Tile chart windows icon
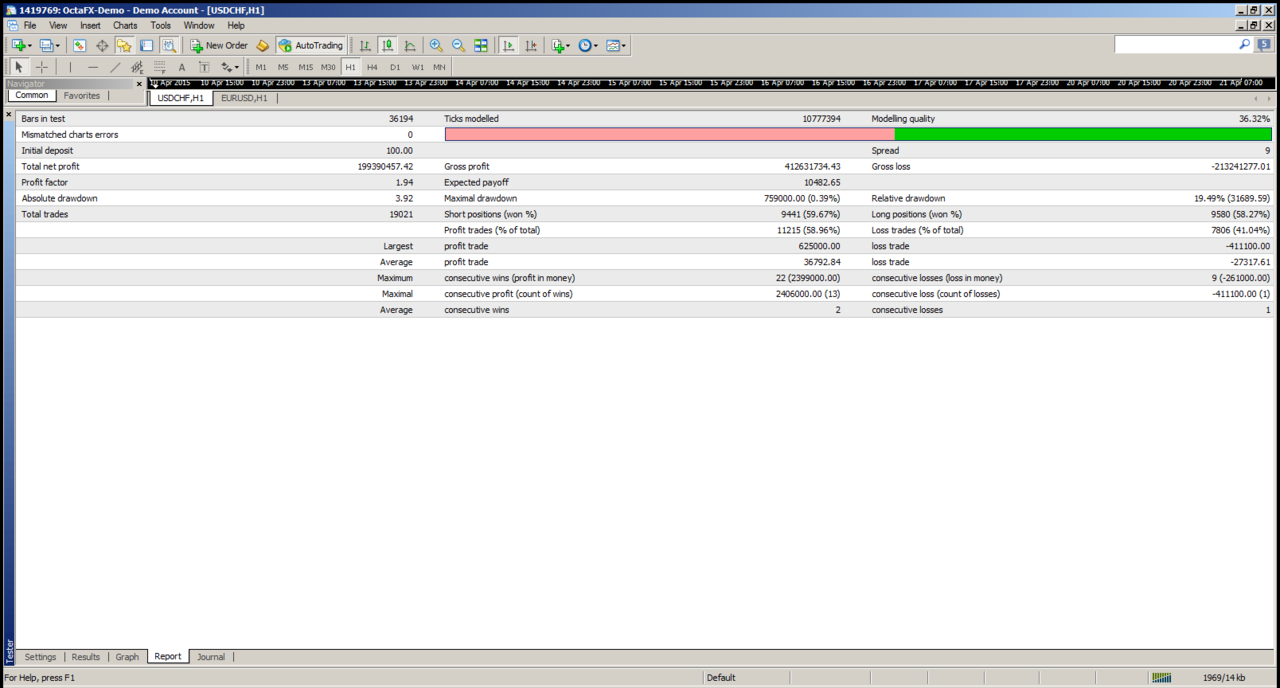Screen dimensions: 1280x688 coord(481,45)
